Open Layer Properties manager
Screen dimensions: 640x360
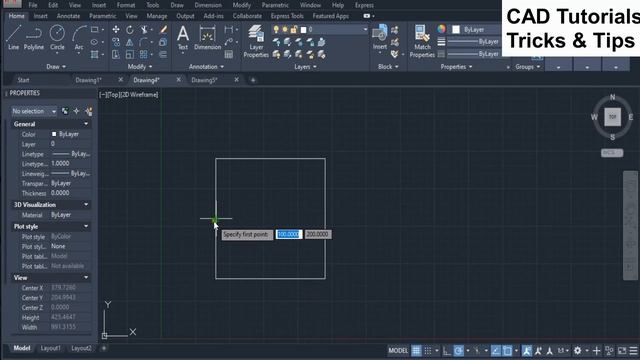pos(256,41)
